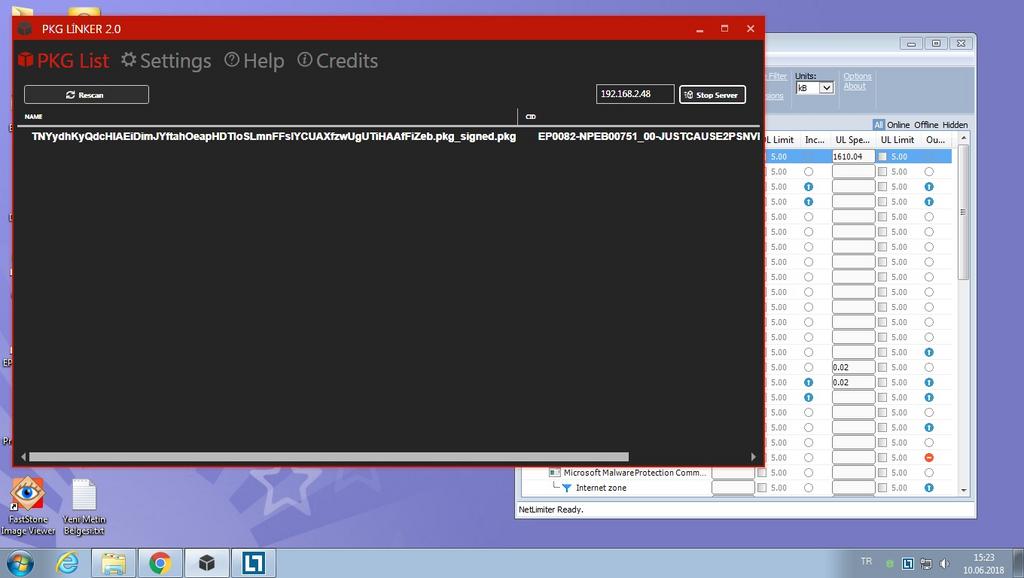Click the 1610.04 upload speed cell
The image size is (1024, 578).
pos(853,157)
